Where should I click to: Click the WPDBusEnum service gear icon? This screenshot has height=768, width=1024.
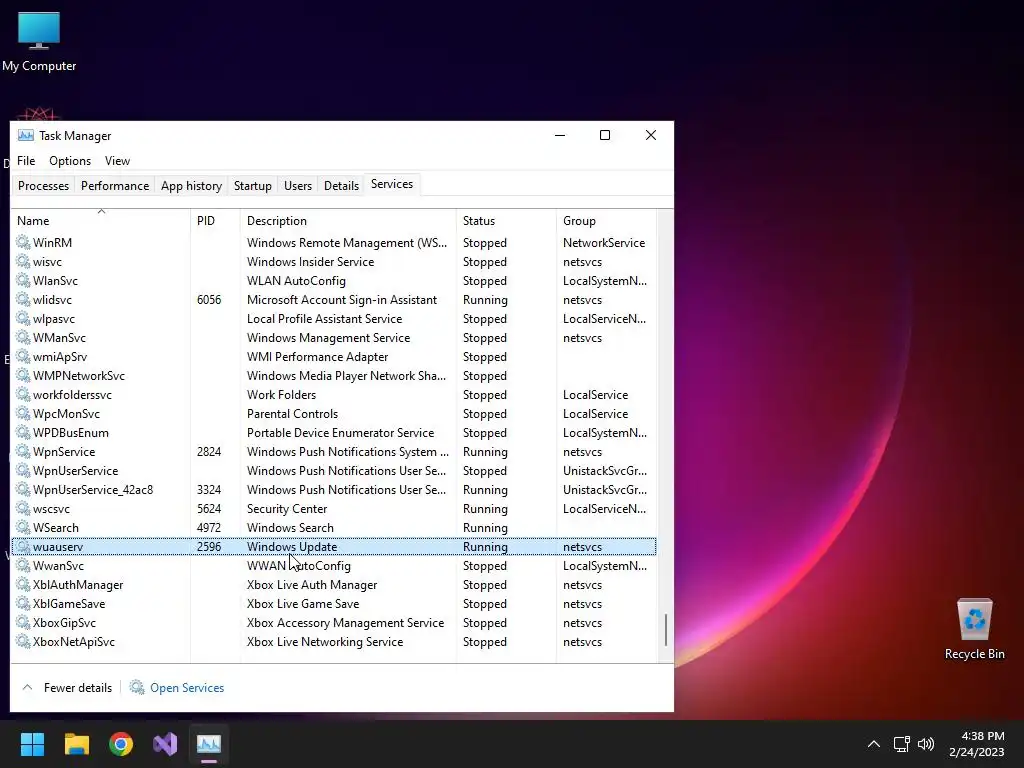click(x=23, y=432)
